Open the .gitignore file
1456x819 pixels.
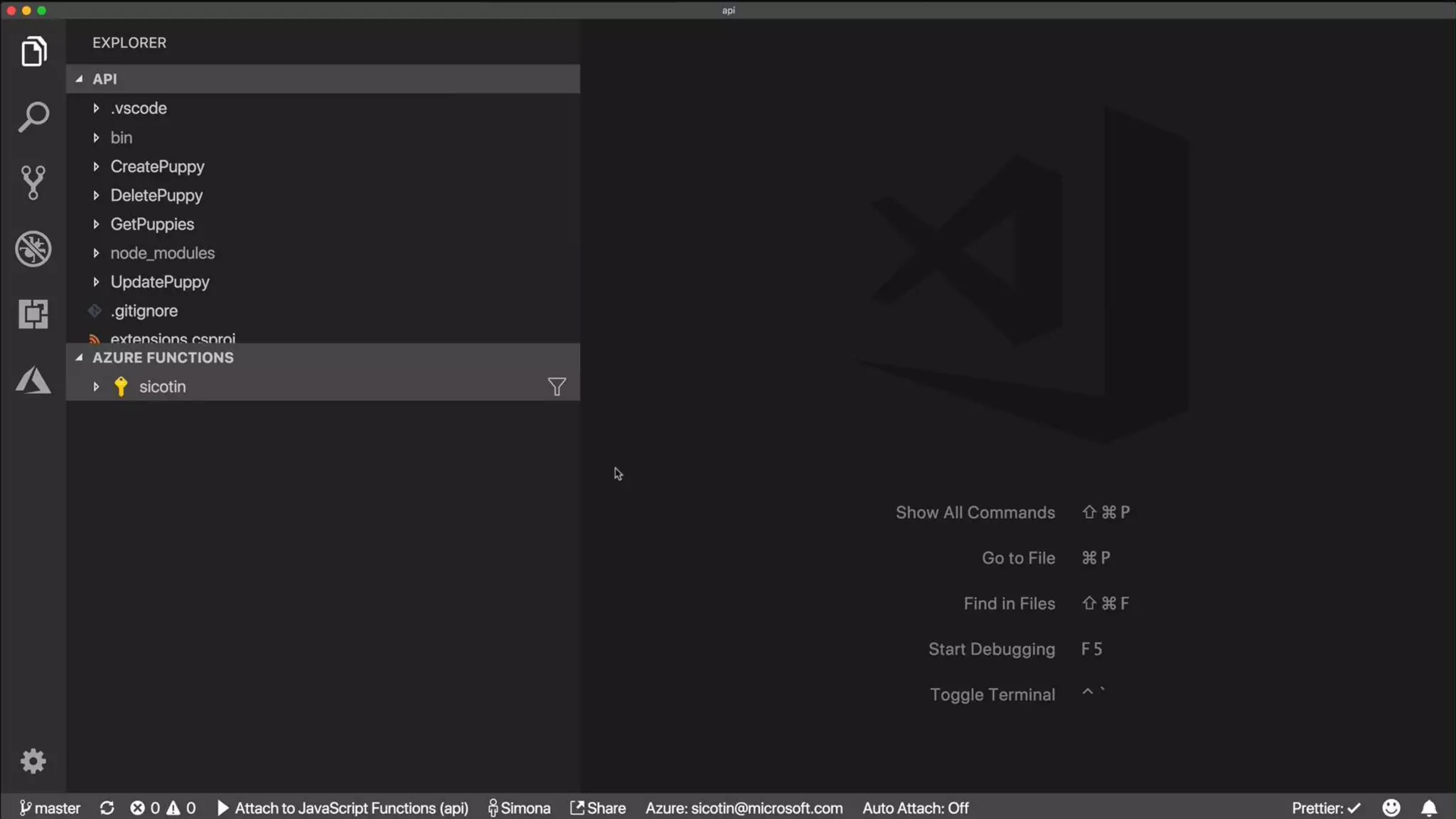(x=144, y=311)
